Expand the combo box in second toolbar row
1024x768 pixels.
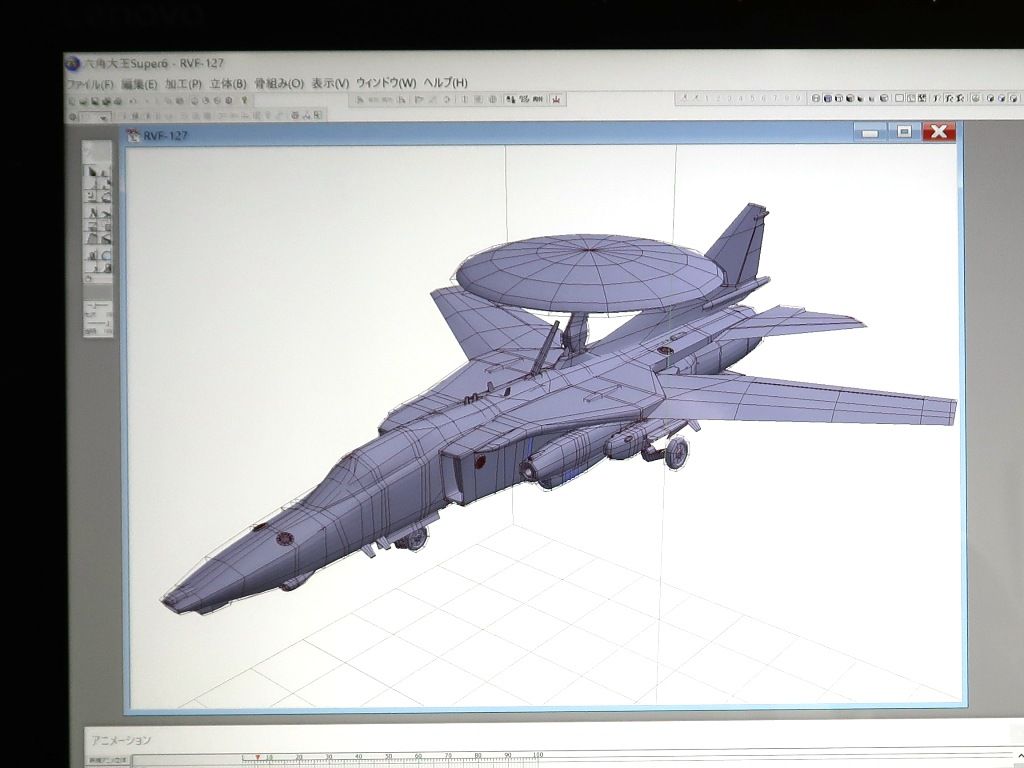tap(103, 117)
